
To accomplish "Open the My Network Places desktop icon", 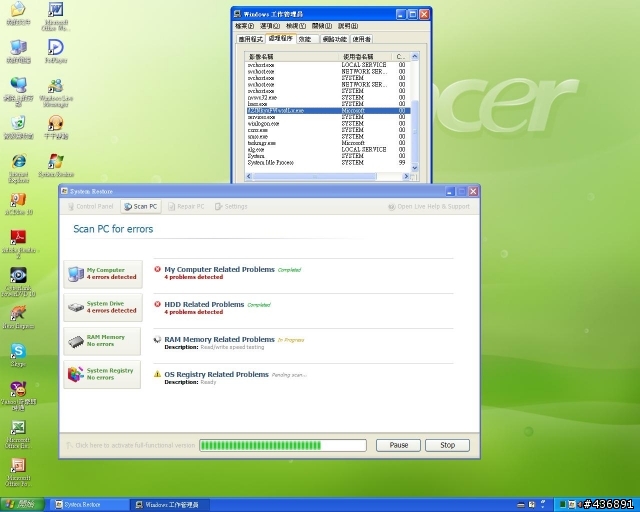I will click(18, 91).
